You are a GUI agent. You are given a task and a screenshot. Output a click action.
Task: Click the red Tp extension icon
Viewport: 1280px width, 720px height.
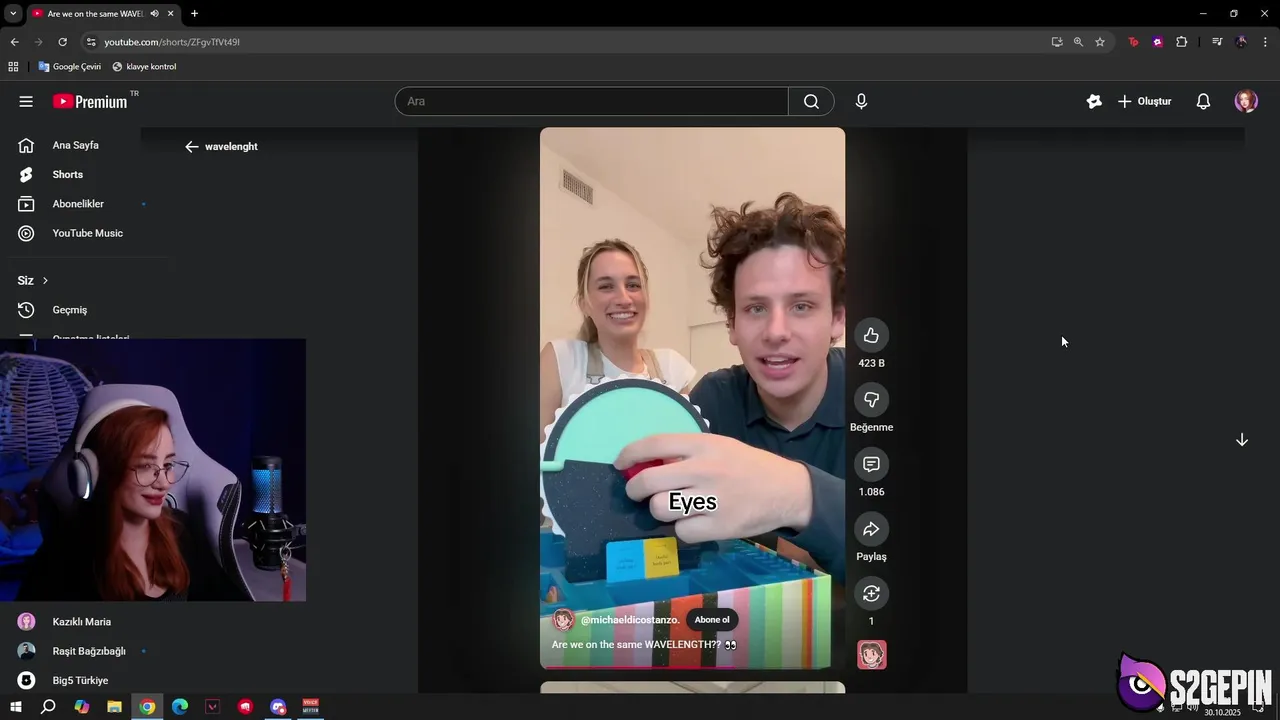coord(1133,42)
